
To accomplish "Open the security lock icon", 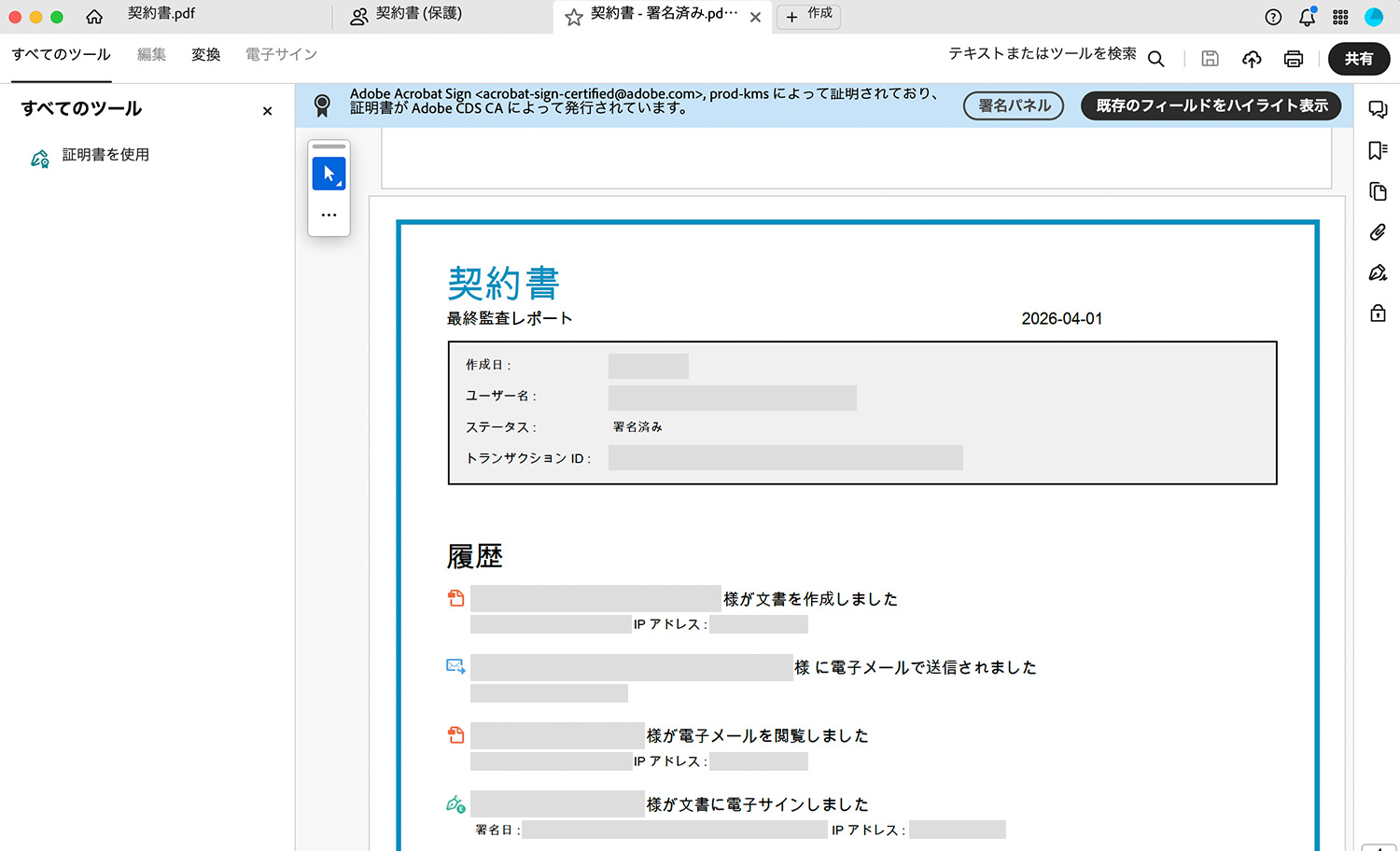I will click(x=1378, y=313).
